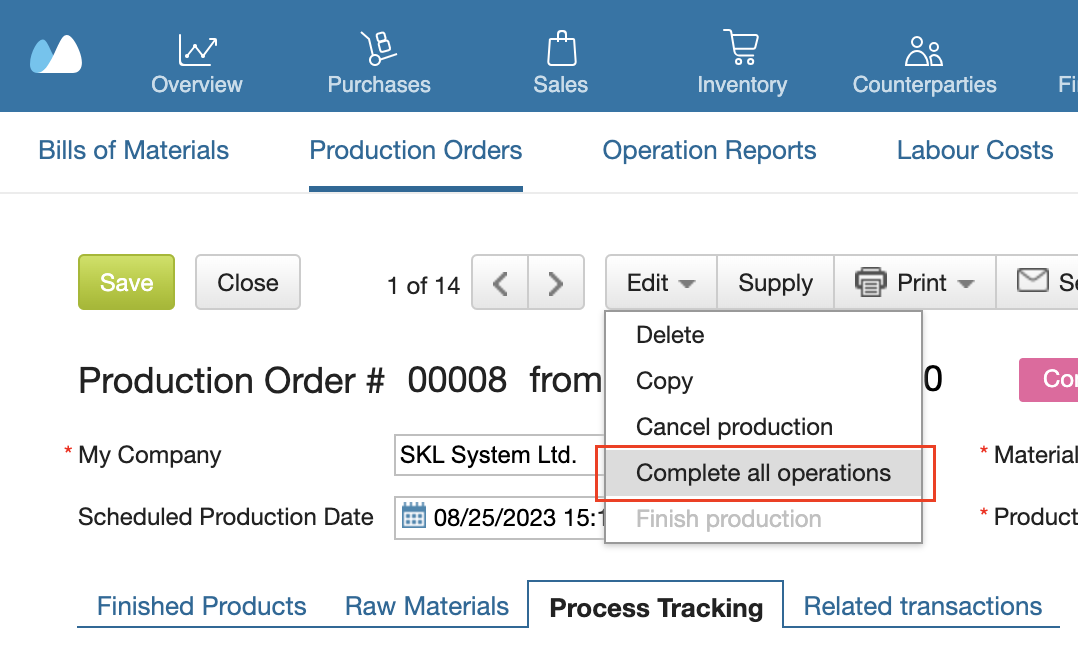Collapse the Edit dropdown menu
This screenshot has height=652, width=1078.
click(x=660, y=283)
